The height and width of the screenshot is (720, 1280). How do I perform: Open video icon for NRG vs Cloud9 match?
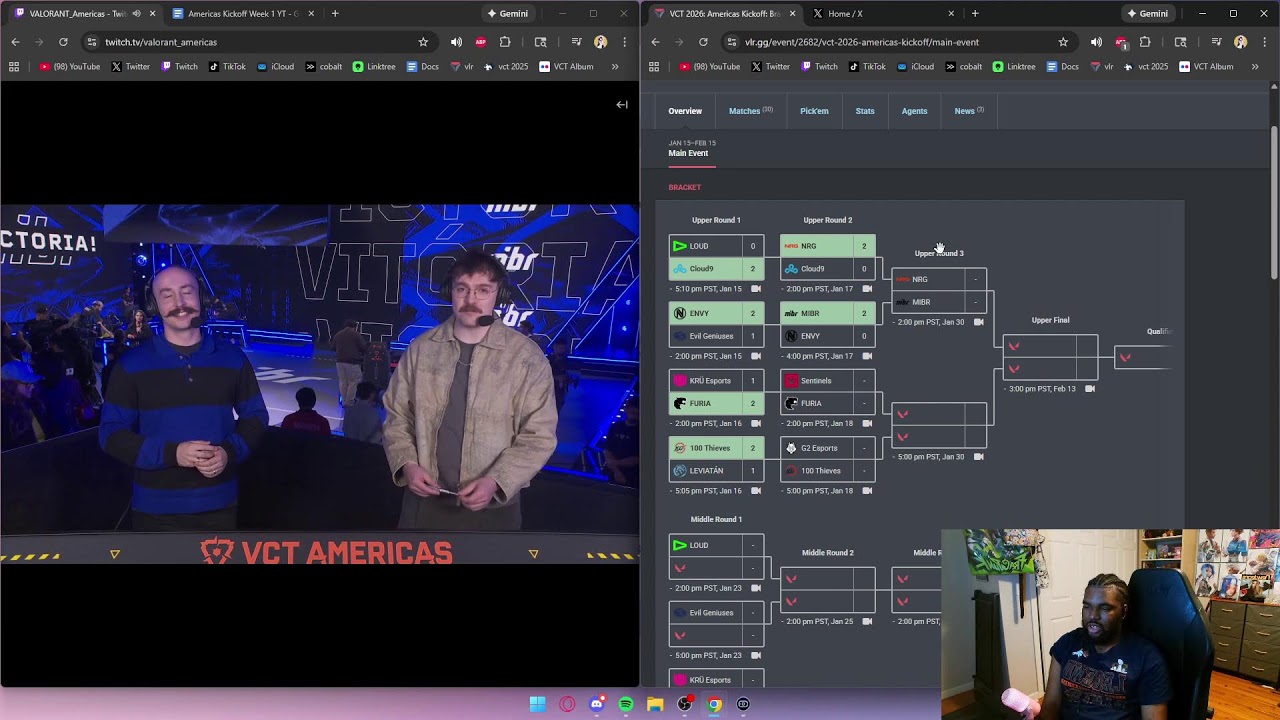click(866, 289)
